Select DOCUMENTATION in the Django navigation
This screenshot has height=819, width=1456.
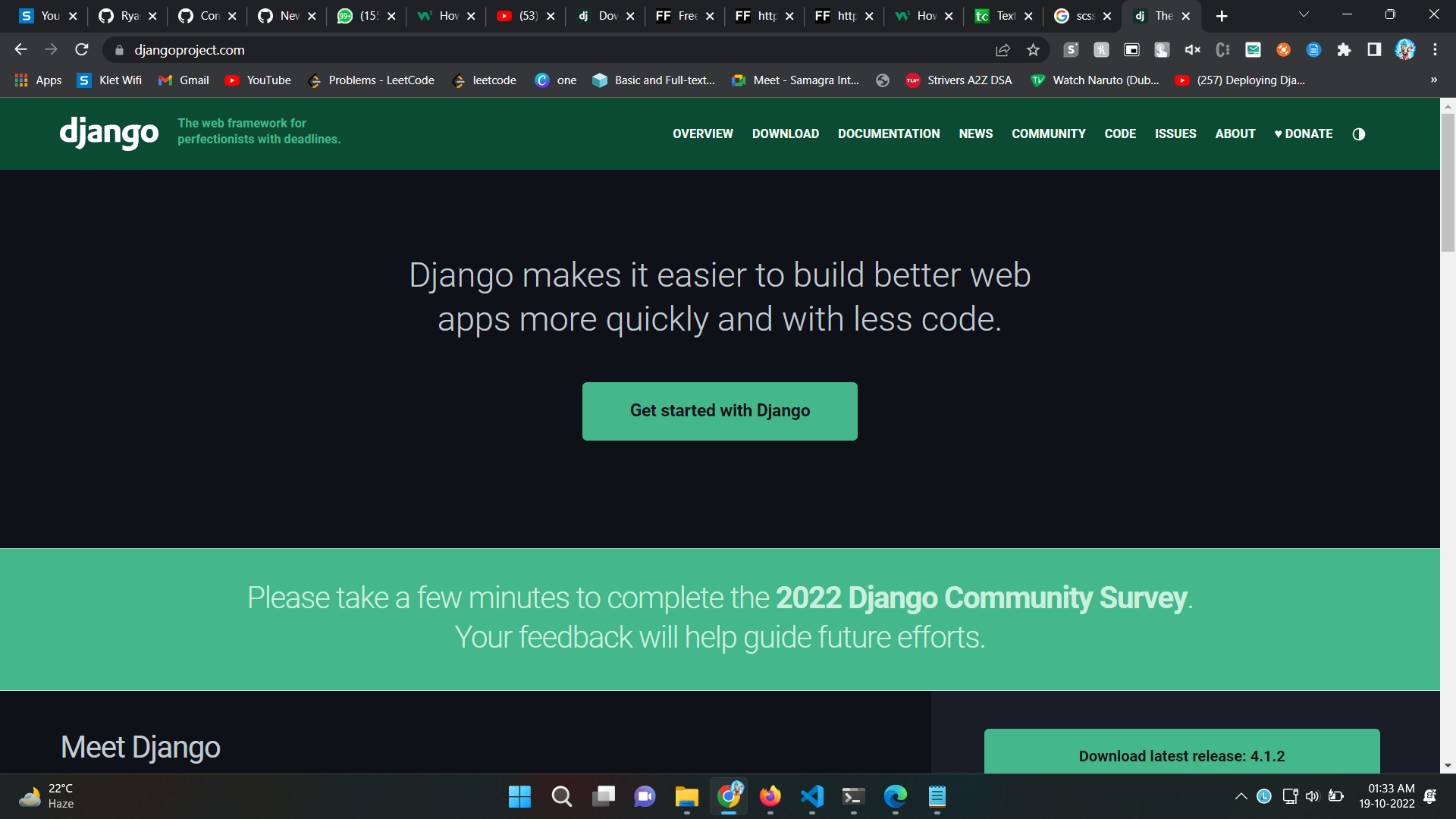889,133
